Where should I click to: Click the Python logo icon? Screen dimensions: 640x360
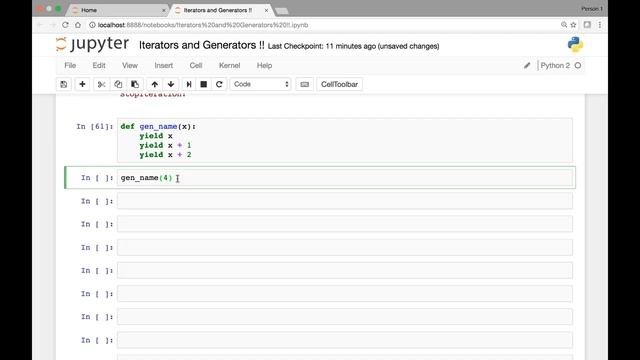575,44
